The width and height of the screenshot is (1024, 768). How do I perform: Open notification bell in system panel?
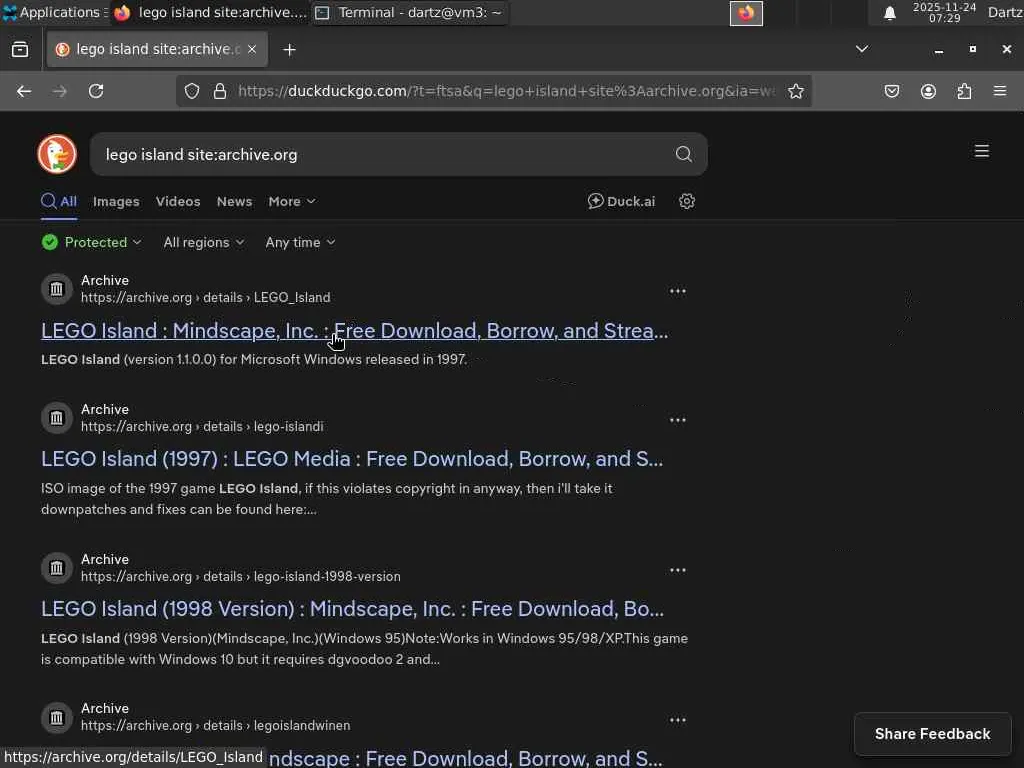pos(889,13)
